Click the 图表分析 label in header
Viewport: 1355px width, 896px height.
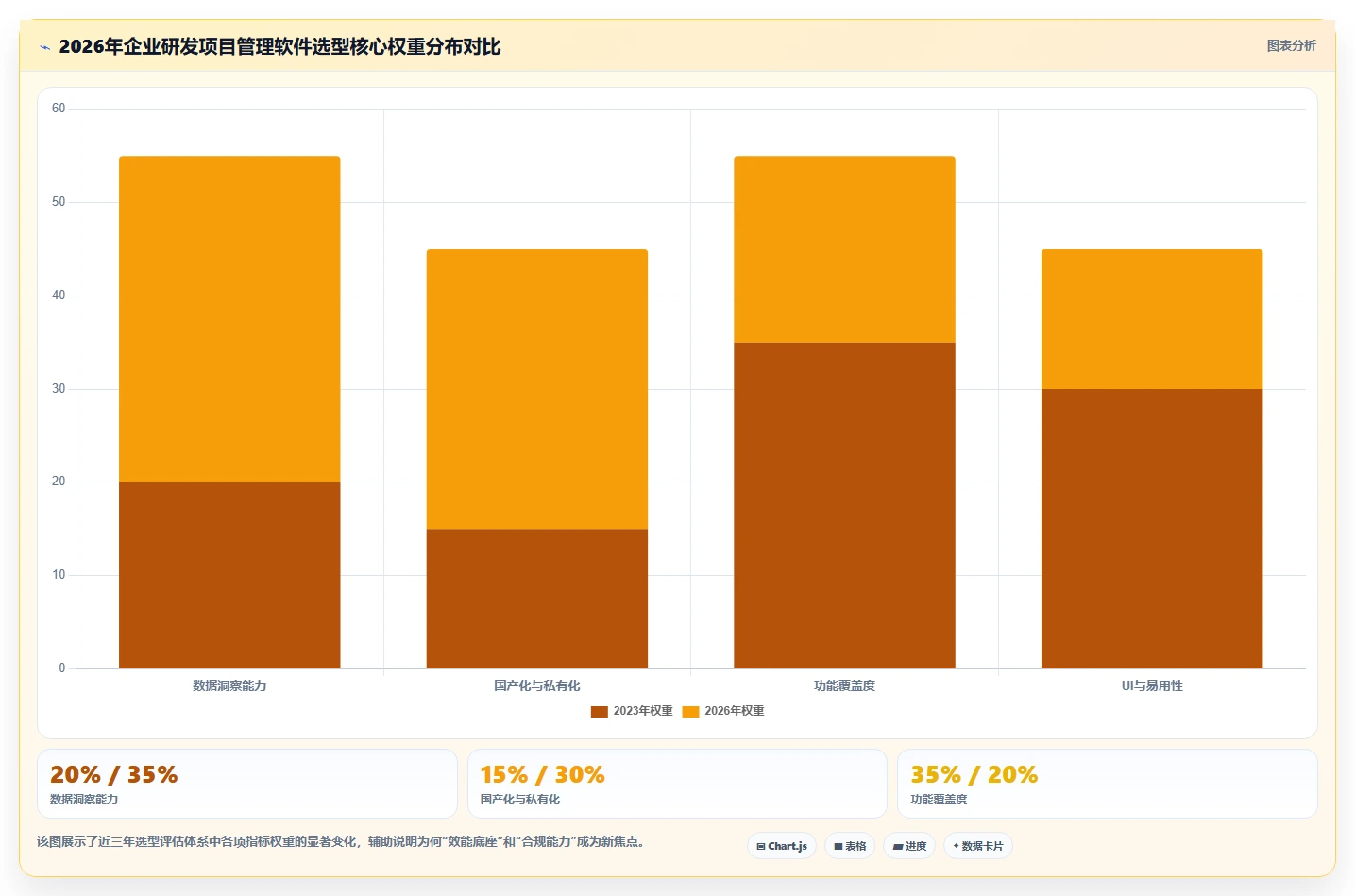[x=1291, y=45]
